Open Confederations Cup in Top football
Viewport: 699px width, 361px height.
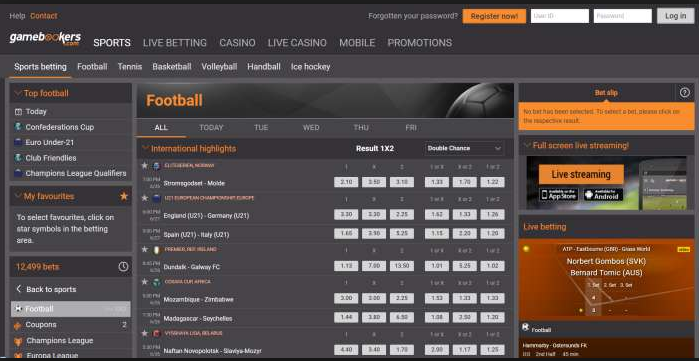60,127
